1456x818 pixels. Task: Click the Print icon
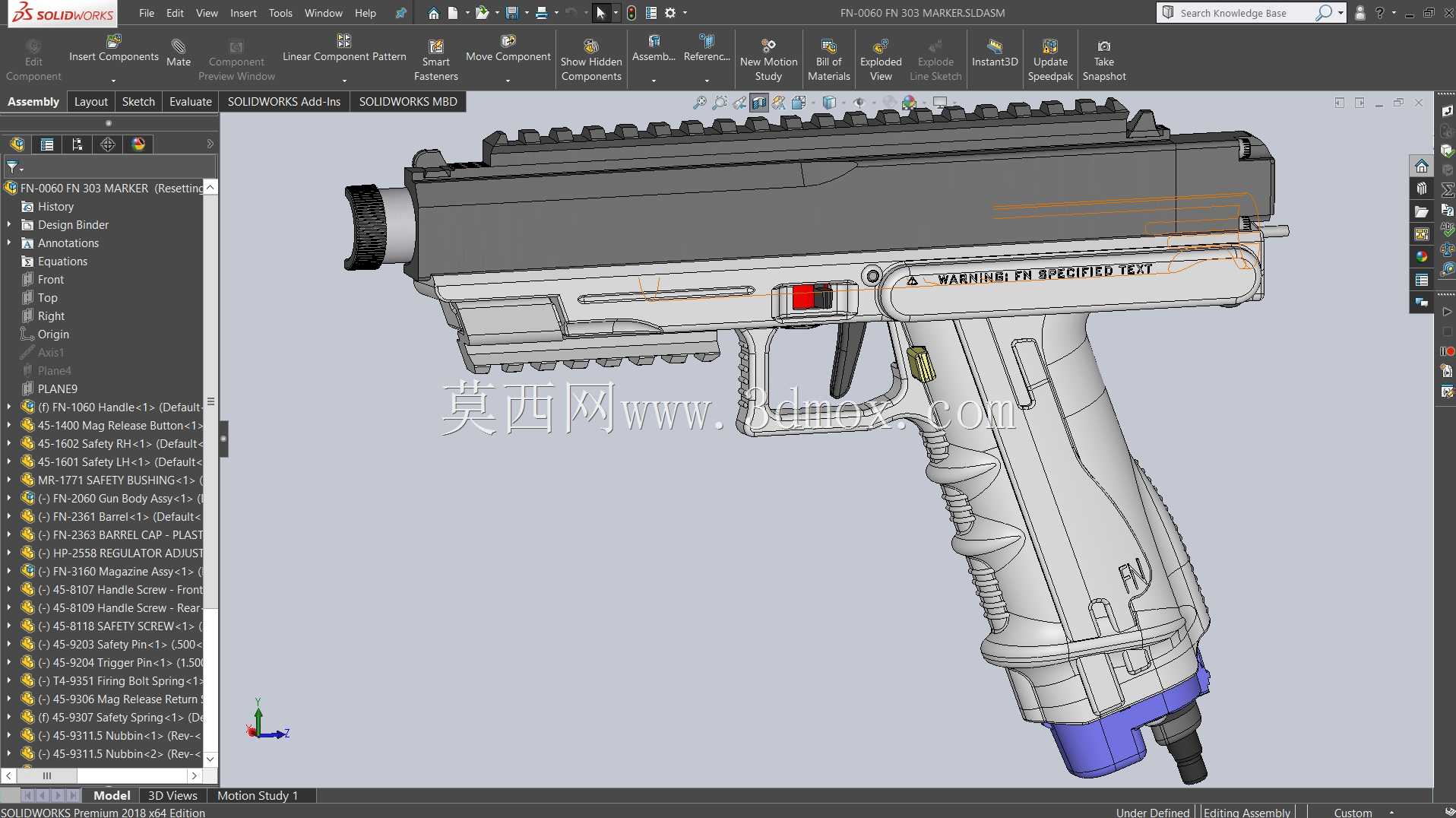542,13
